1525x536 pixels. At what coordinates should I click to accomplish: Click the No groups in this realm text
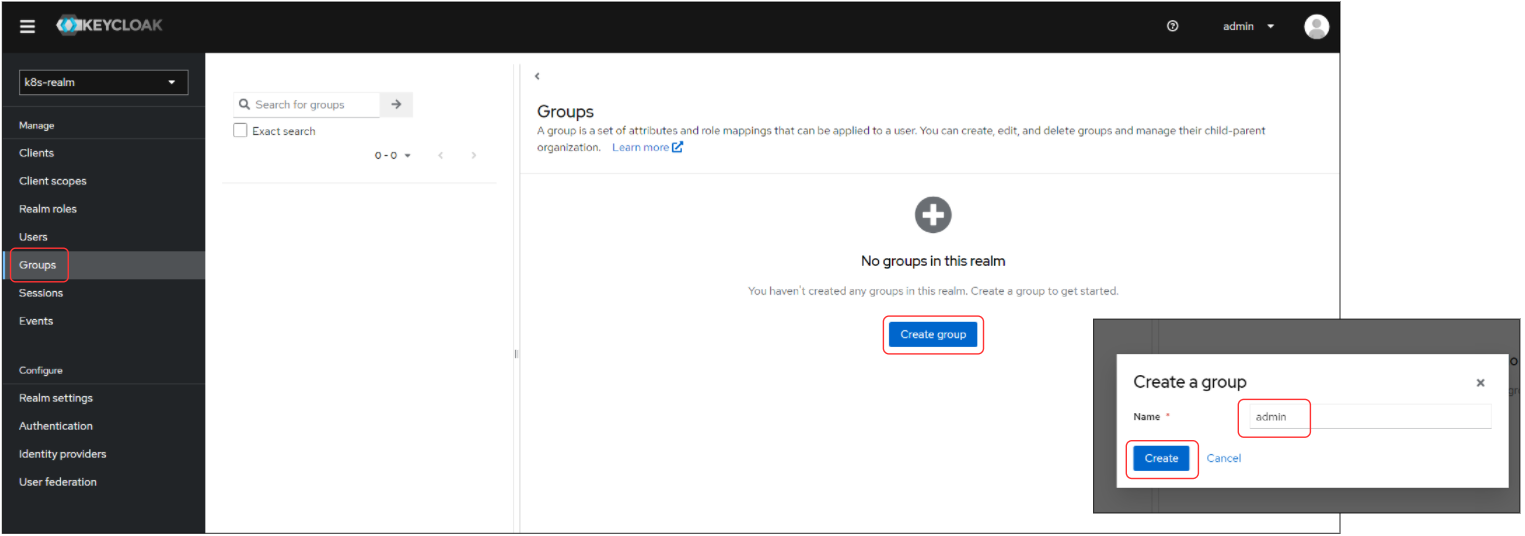tap(933, 261)
